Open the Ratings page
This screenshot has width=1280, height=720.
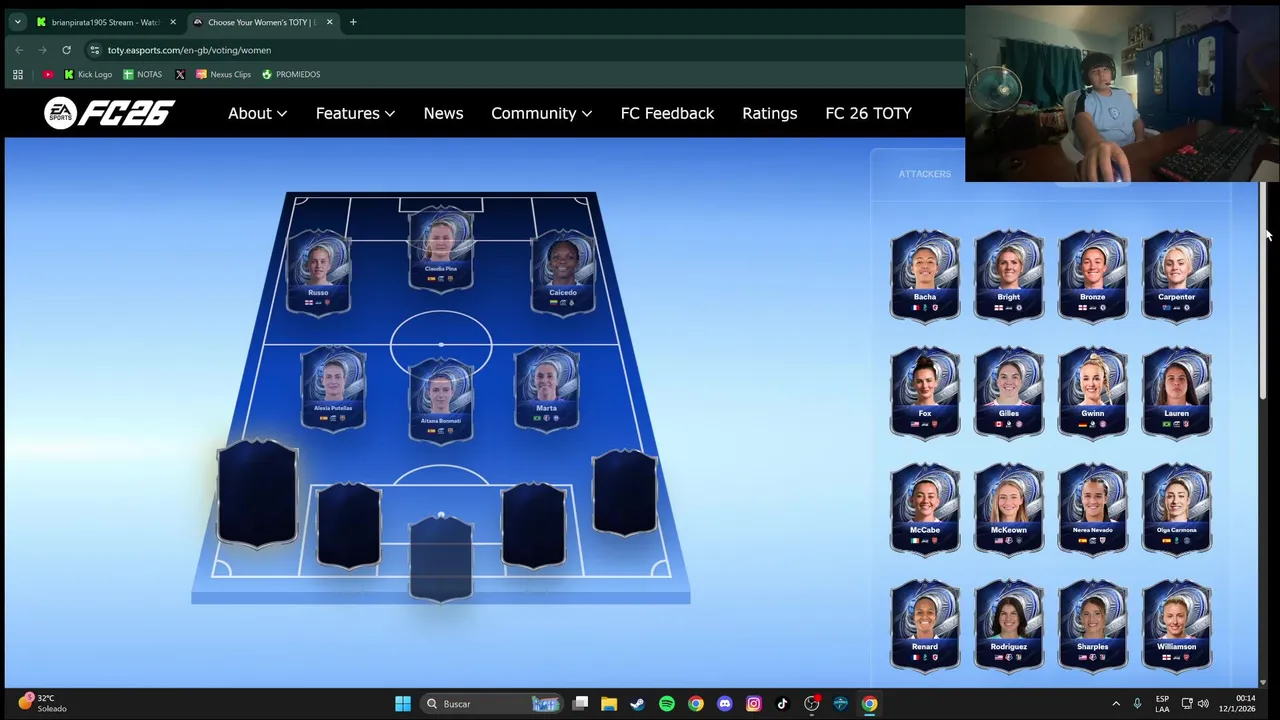point(769,113)
